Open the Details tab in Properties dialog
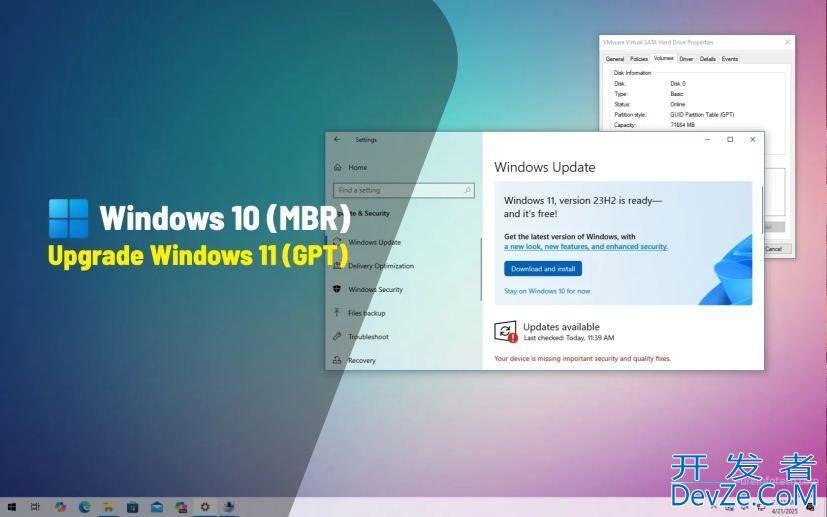The image size is (827, 517). tap(708, 59)
